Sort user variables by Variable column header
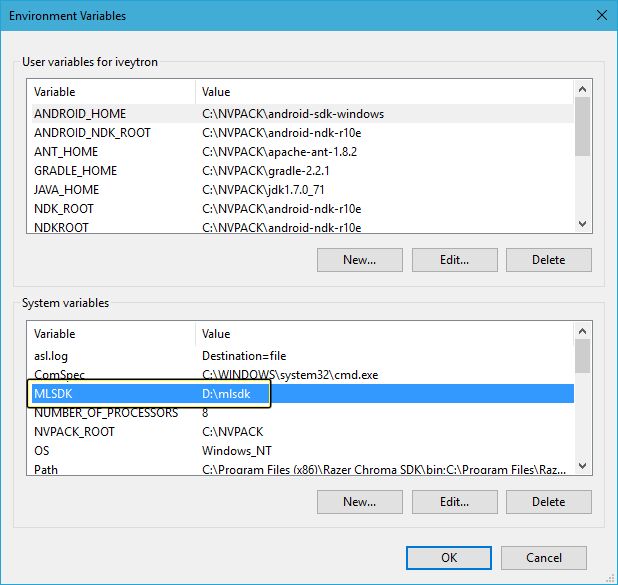Image resolution: width=618 pixels, height=585 pixels. [x=112, y=92]
